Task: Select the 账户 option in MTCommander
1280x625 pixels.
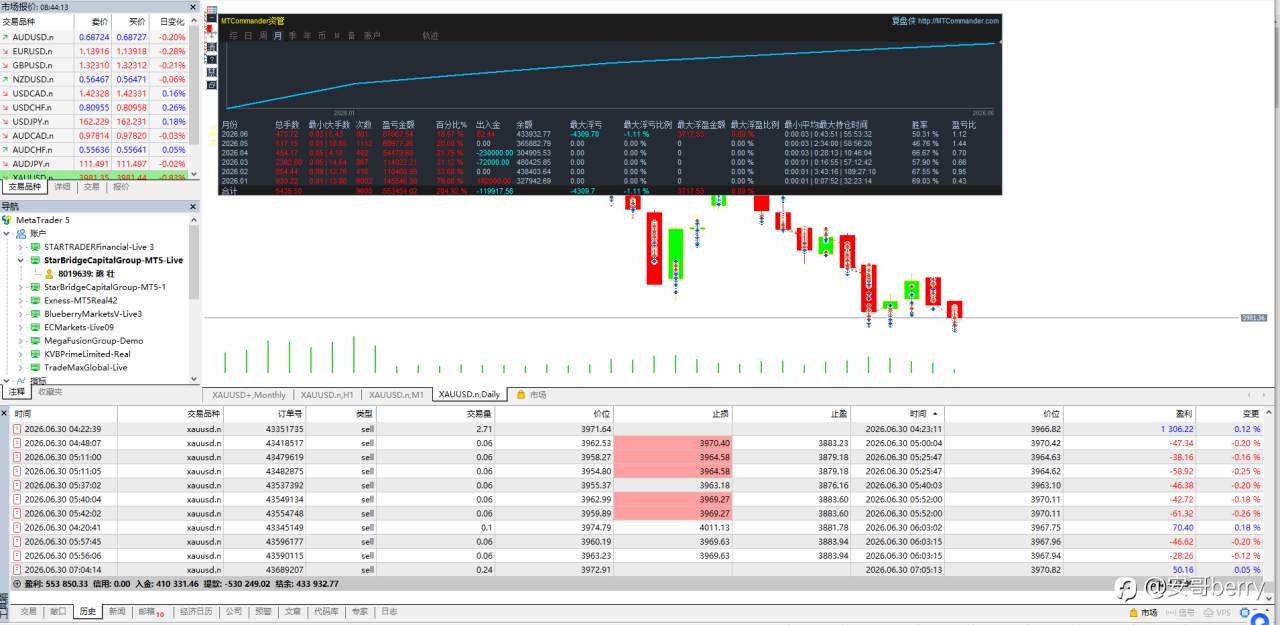Action: (x=372, y=35)
